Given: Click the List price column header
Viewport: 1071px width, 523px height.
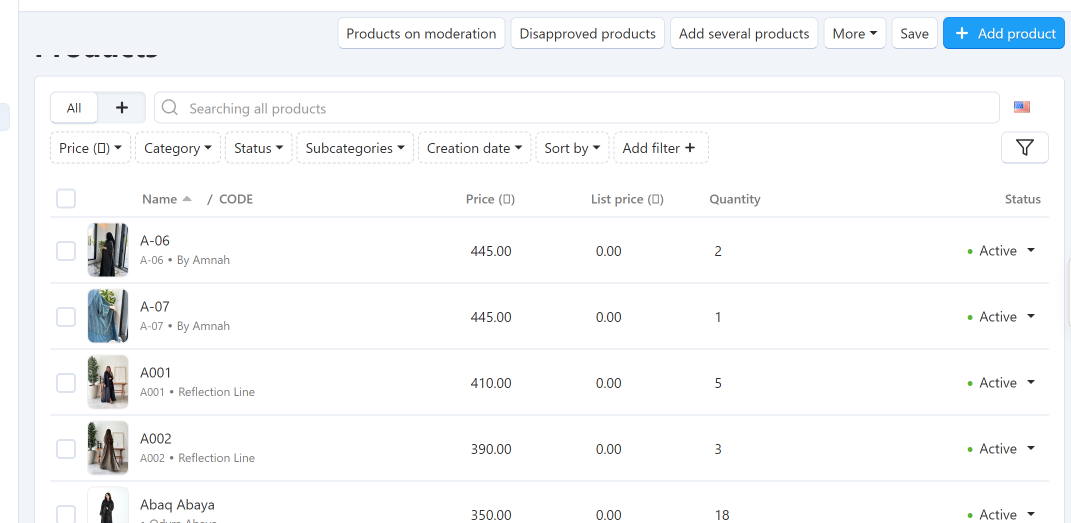Looking at the screenshot, I should point(627,199).
